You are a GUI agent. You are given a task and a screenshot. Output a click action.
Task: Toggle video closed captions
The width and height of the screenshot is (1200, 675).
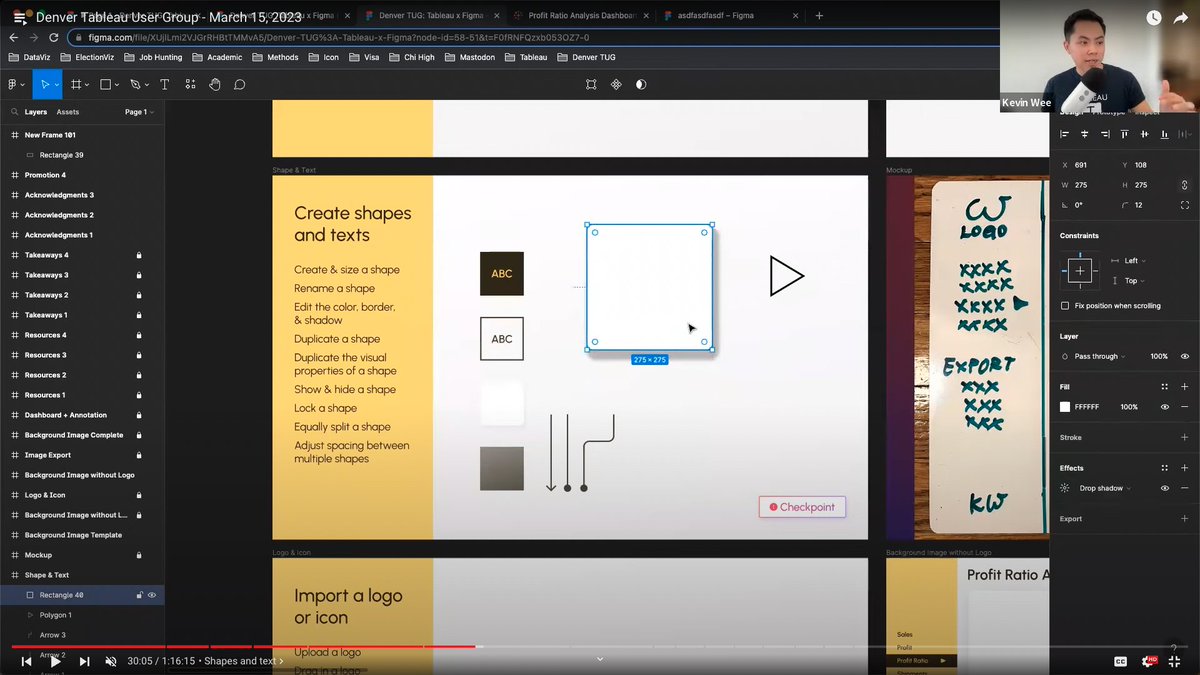tap(1120, 661)
